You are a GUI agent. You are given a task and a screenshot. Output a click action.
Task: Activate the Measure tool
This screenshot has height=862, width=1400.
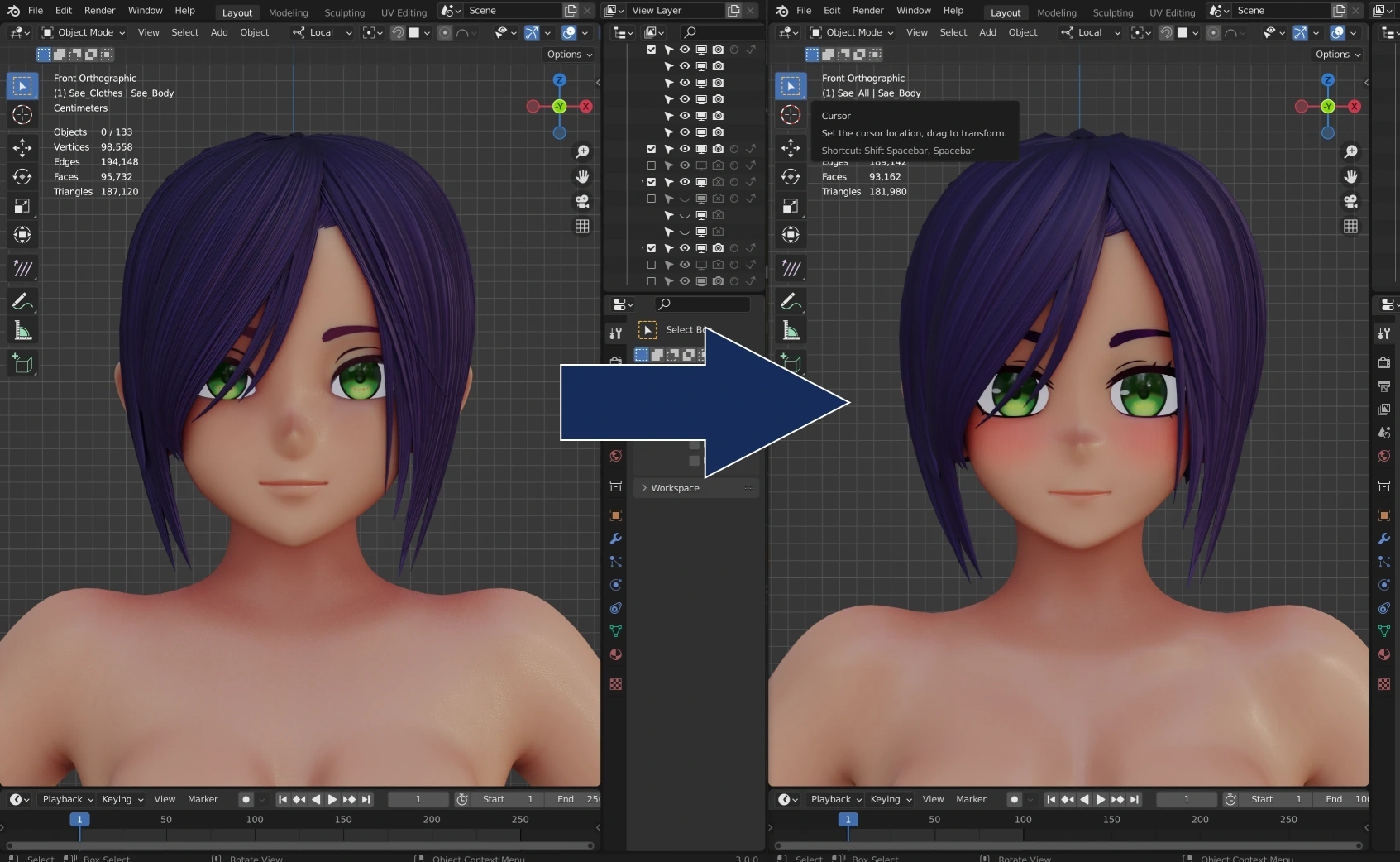(22, 329)
